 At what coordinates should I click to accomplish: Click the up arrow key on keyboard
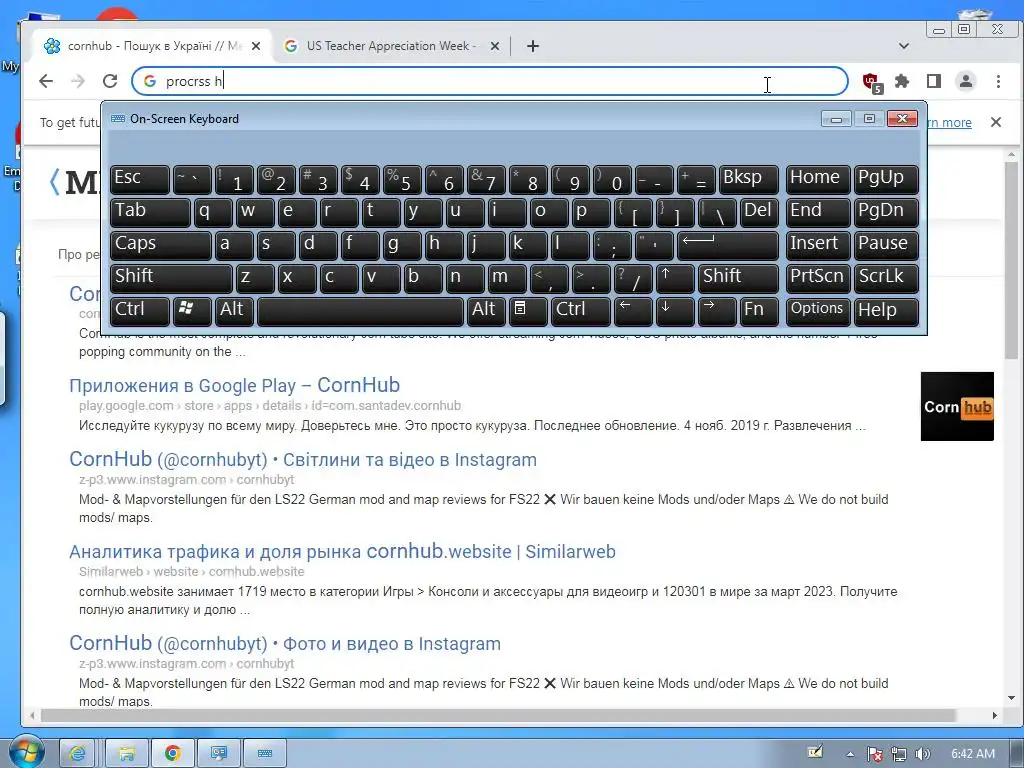675,278
